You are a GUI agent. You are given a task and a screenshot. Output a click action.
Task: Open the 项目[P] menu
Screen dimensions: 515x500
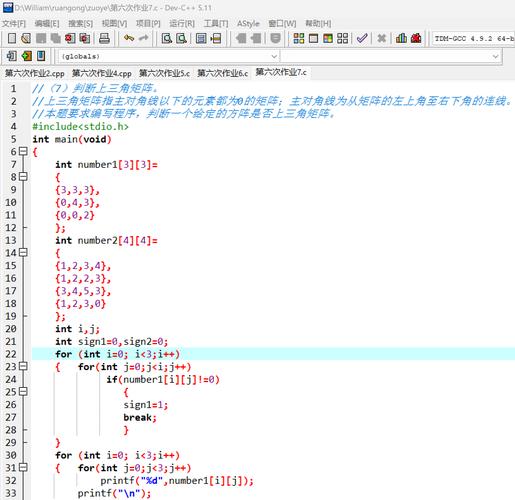click(x=148, y=23)
